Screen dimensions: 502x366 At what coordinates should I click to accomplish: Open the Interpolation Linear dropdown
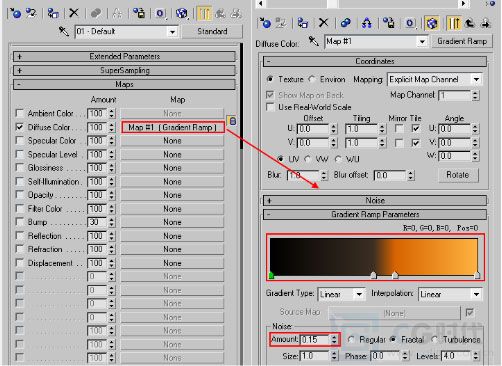click(450, 294)
